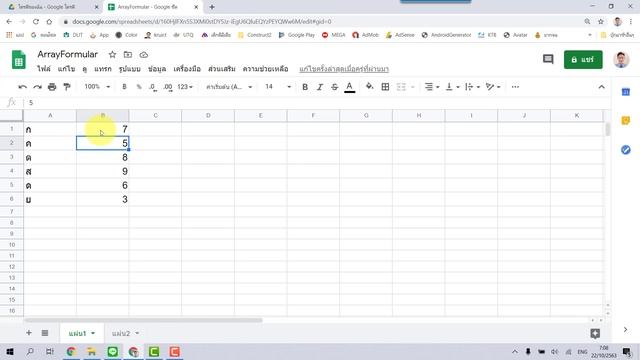Open the ดู (View) menu
Image resolution: width=640 pixels, height=360 pixels.
pos(84,69)
